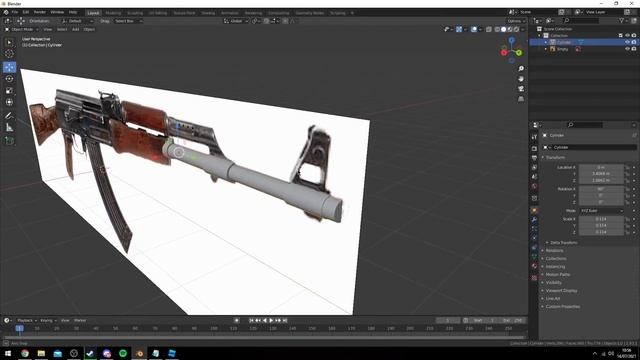The image size is (640, 360).
Task: Open Chrome from the Windows taskbar
Action: tap(25, 353)
